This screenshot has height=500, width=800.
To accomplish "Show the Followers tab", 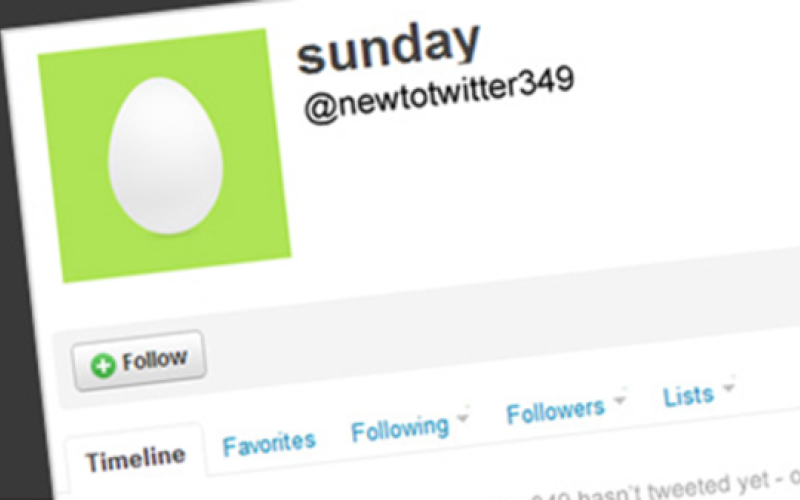I will tap(555, 410).
